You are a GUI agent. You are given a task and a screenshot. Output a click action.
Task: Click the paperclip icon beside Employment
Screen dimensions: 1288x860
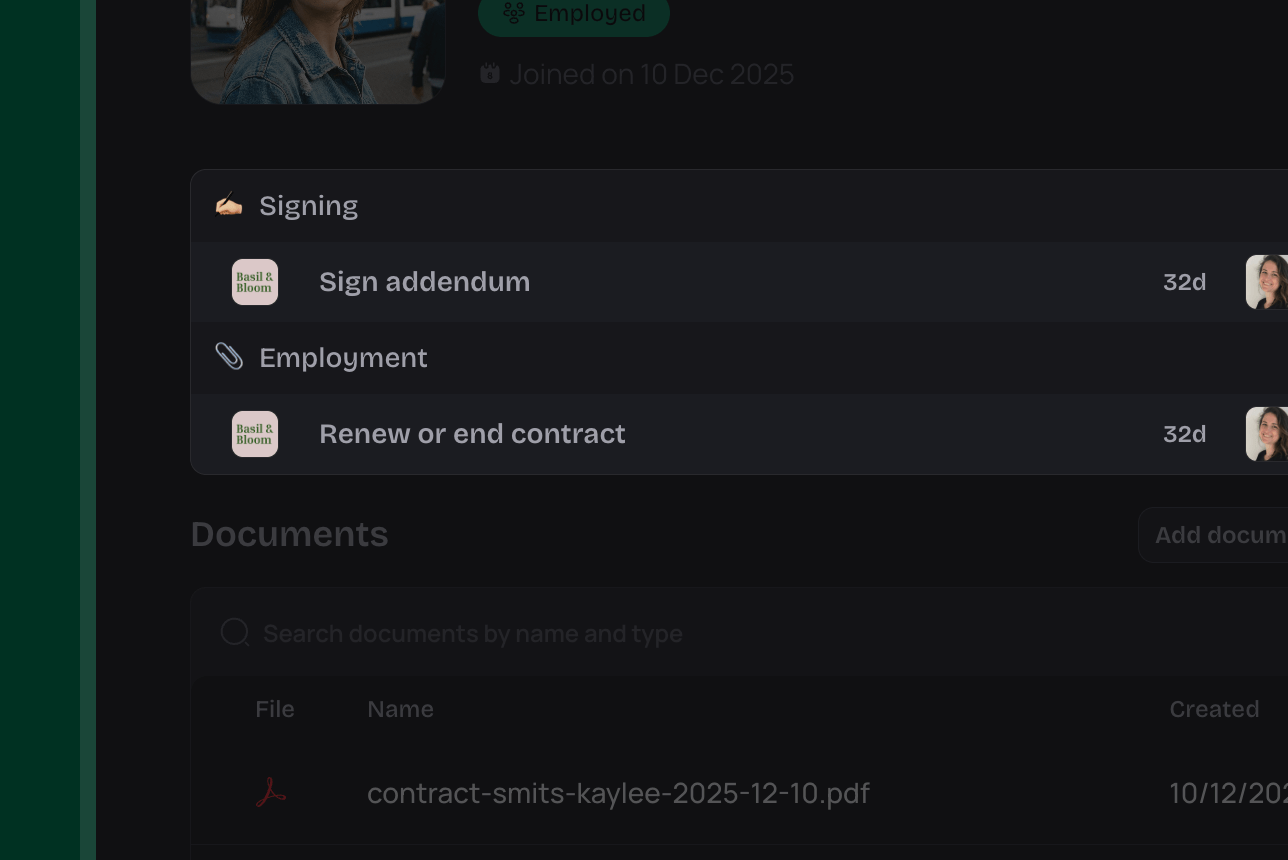click(229, 357)
